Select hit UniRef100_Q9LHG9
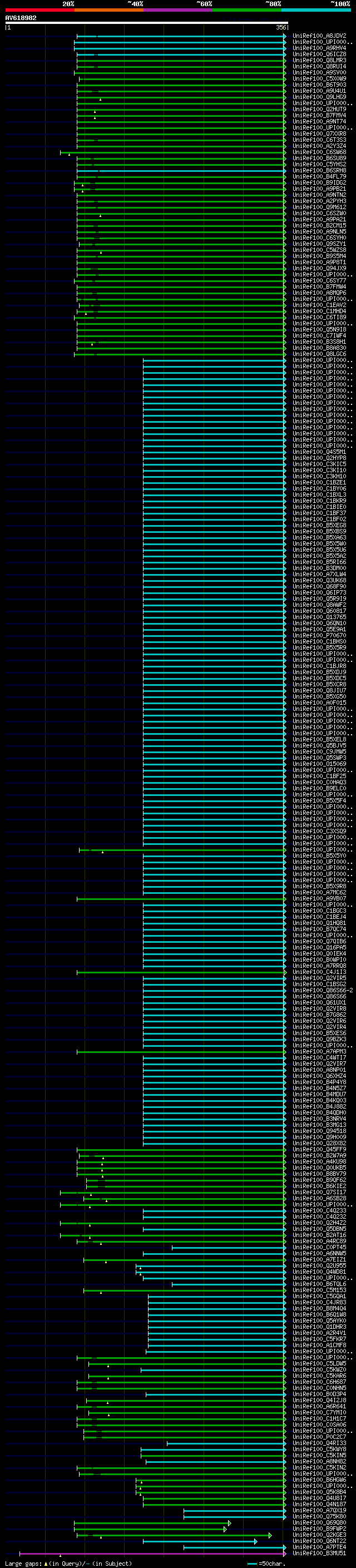356x1568 pixels. click(x=319, y=97)
